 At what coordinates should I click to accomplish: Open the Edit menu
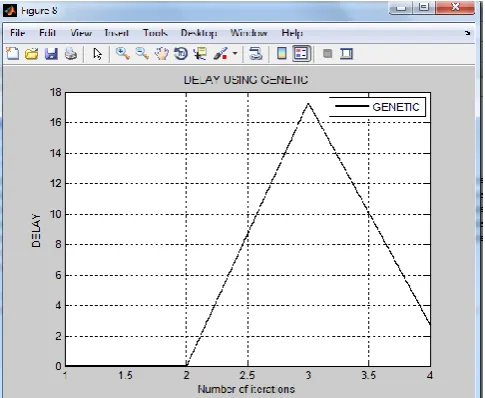pos(47,33)
